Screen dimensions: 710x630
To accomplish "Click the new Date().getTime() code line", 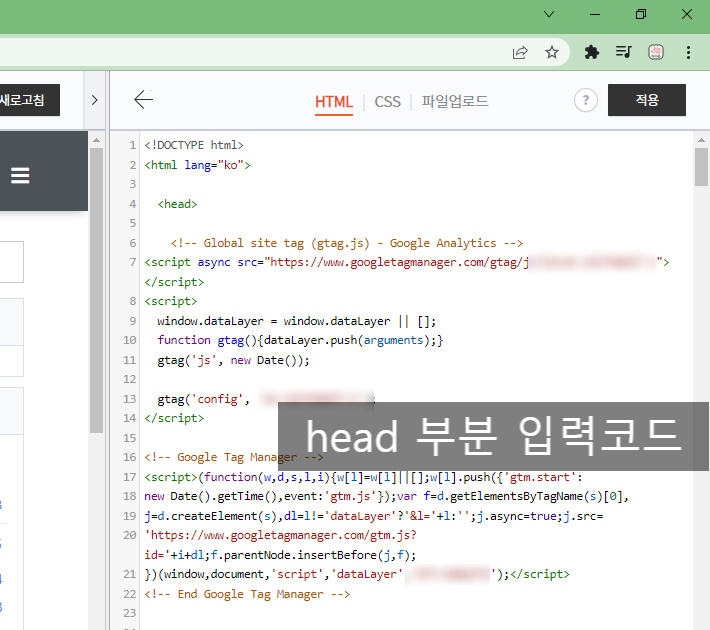I will click(386, 496).
